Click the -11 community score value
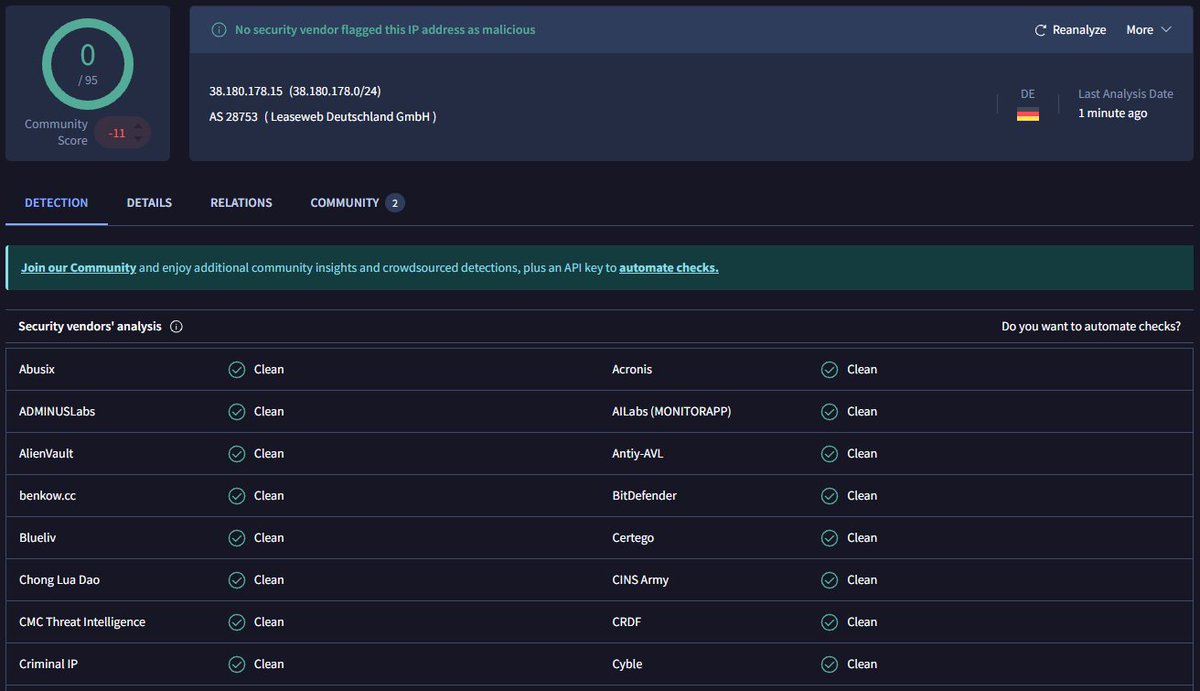 click(x=117, y=133)
